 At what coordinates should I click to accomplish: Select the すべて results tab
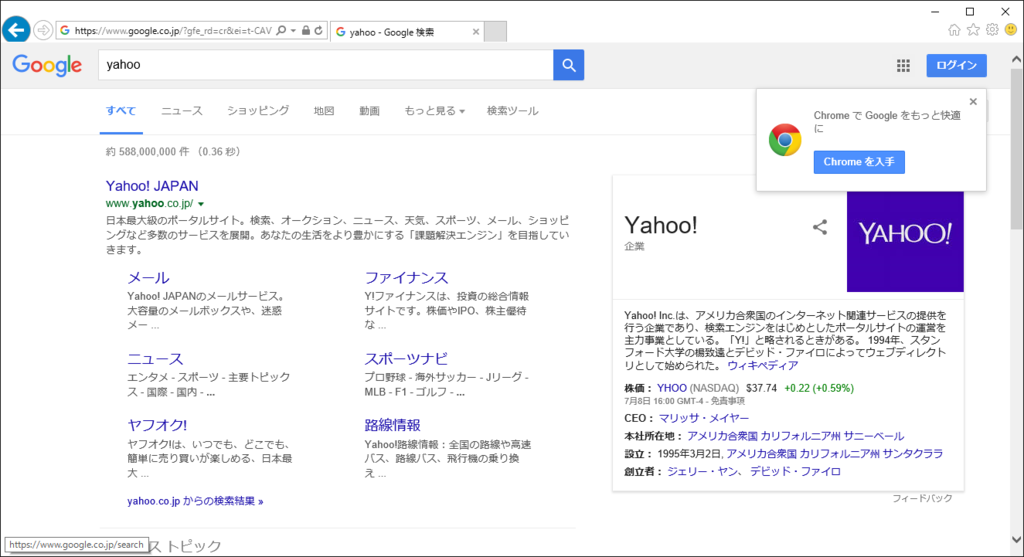coord(121,111)
